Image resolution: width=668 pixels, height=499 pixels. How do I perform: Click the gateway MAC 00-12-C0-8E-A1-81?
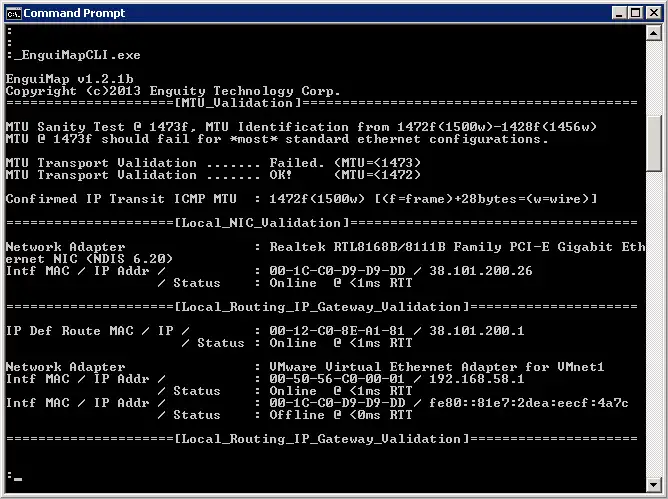[322, 330]
